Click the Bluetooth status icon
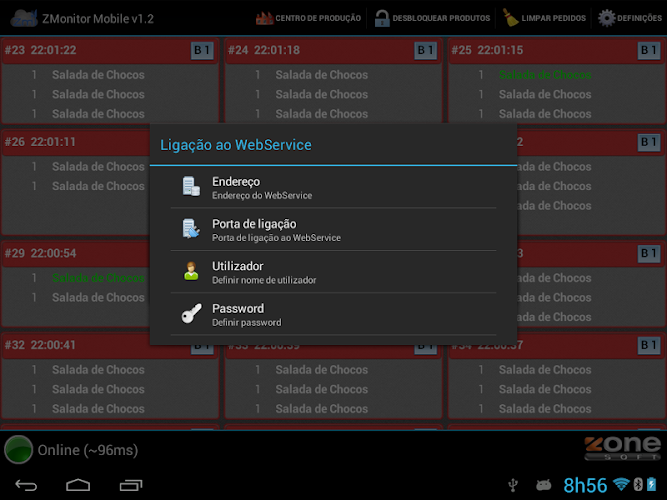 tap(638, 484)
